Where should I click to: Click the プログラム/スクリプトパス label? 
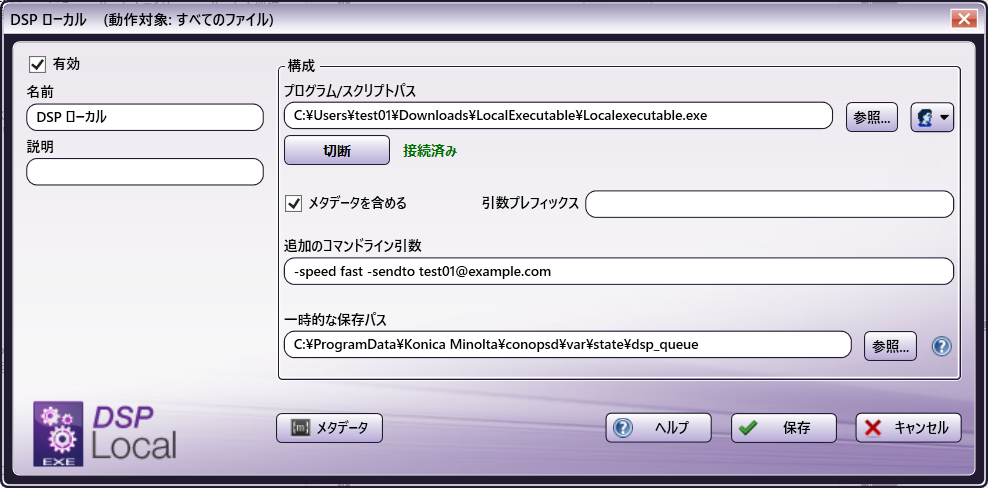pos(350,92)
